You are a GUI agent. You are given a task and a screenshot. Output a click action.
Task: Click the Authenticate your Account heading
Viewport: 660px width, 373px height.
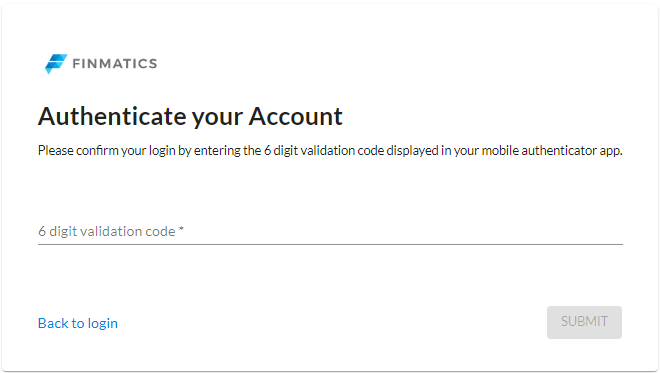click(190, 117)
